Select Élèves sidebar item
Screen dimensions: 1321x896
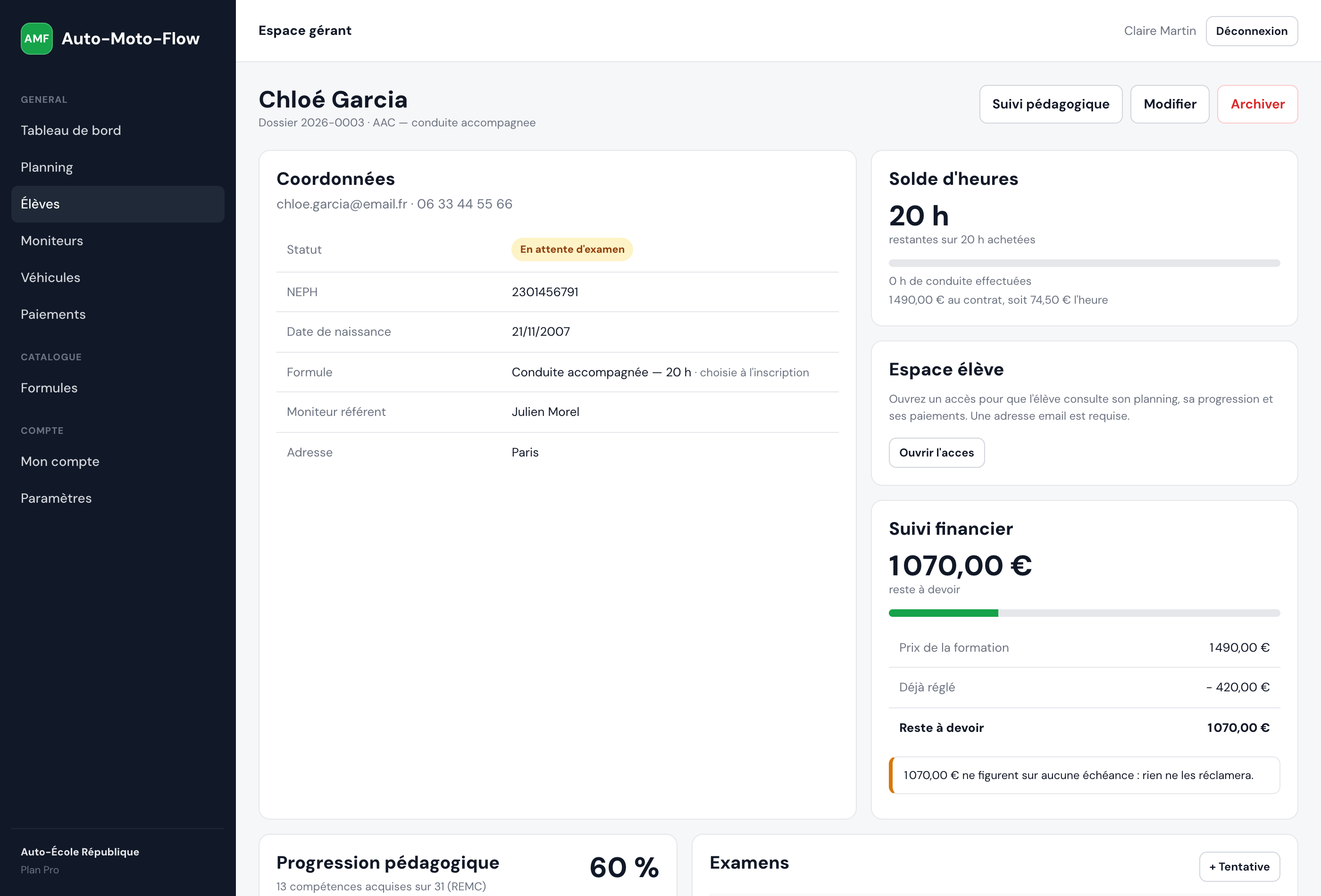tap(117, 204)
